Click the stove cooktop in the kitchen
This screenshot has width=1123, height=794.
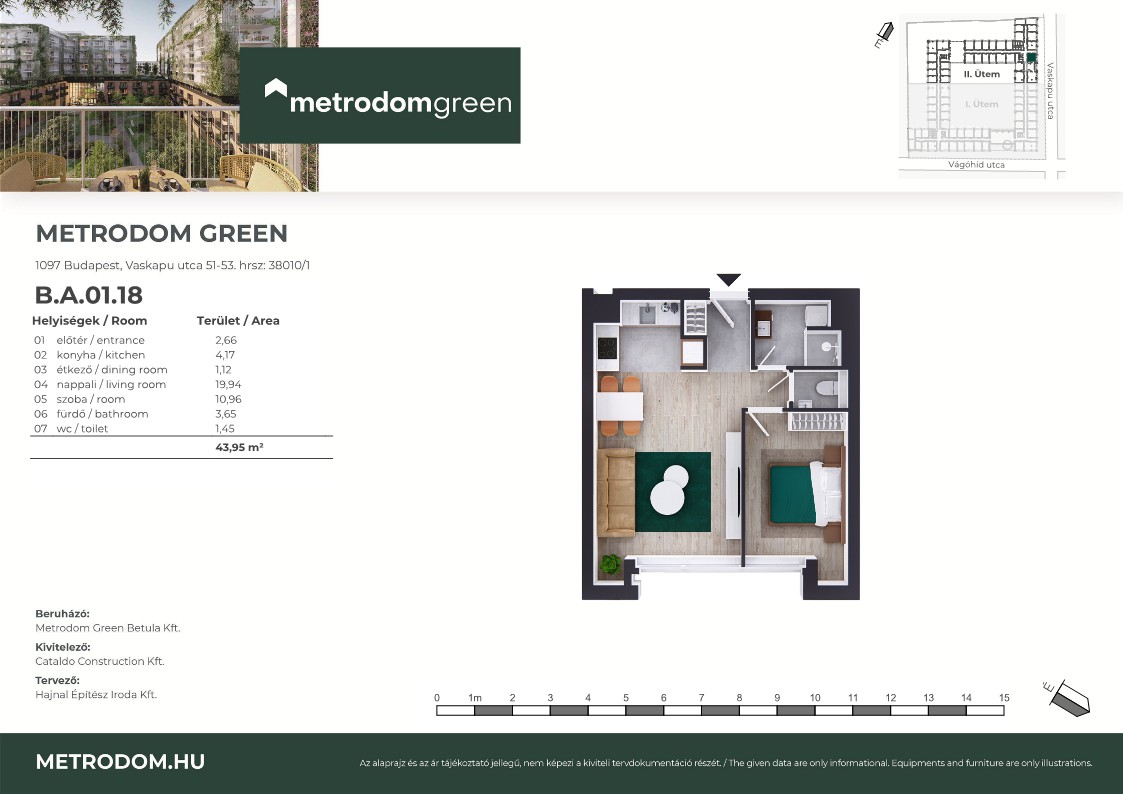[607, 348]
